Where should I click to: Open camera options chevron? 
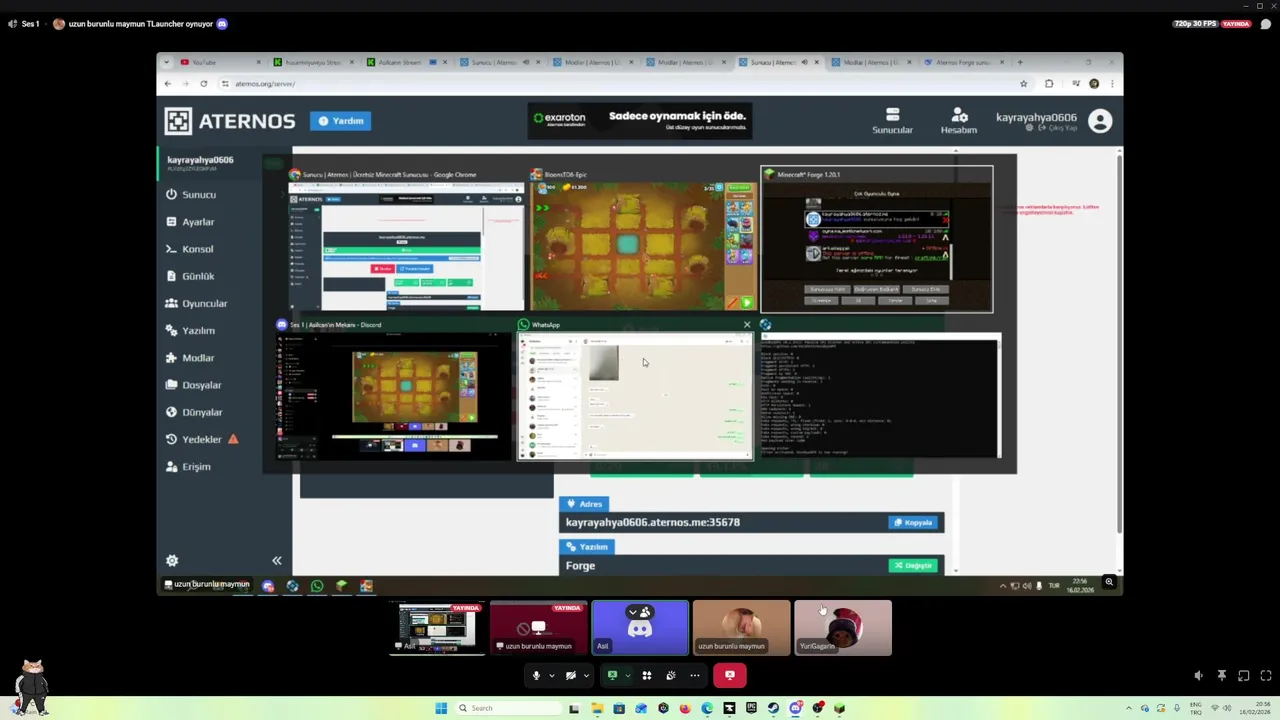pos(586,675)
